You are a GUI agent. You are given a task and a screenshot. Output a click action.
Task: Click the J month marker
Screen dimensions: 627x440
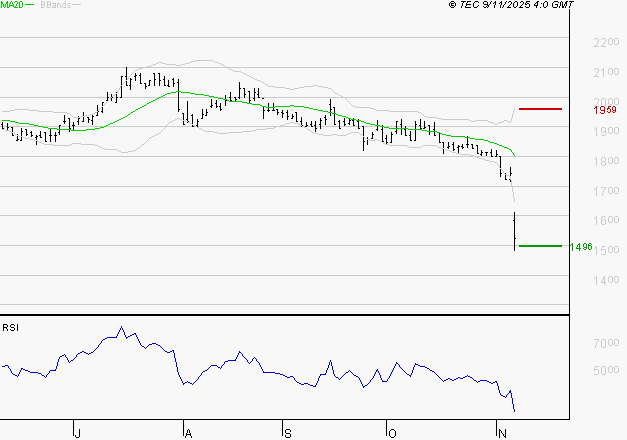pos(78,433)
